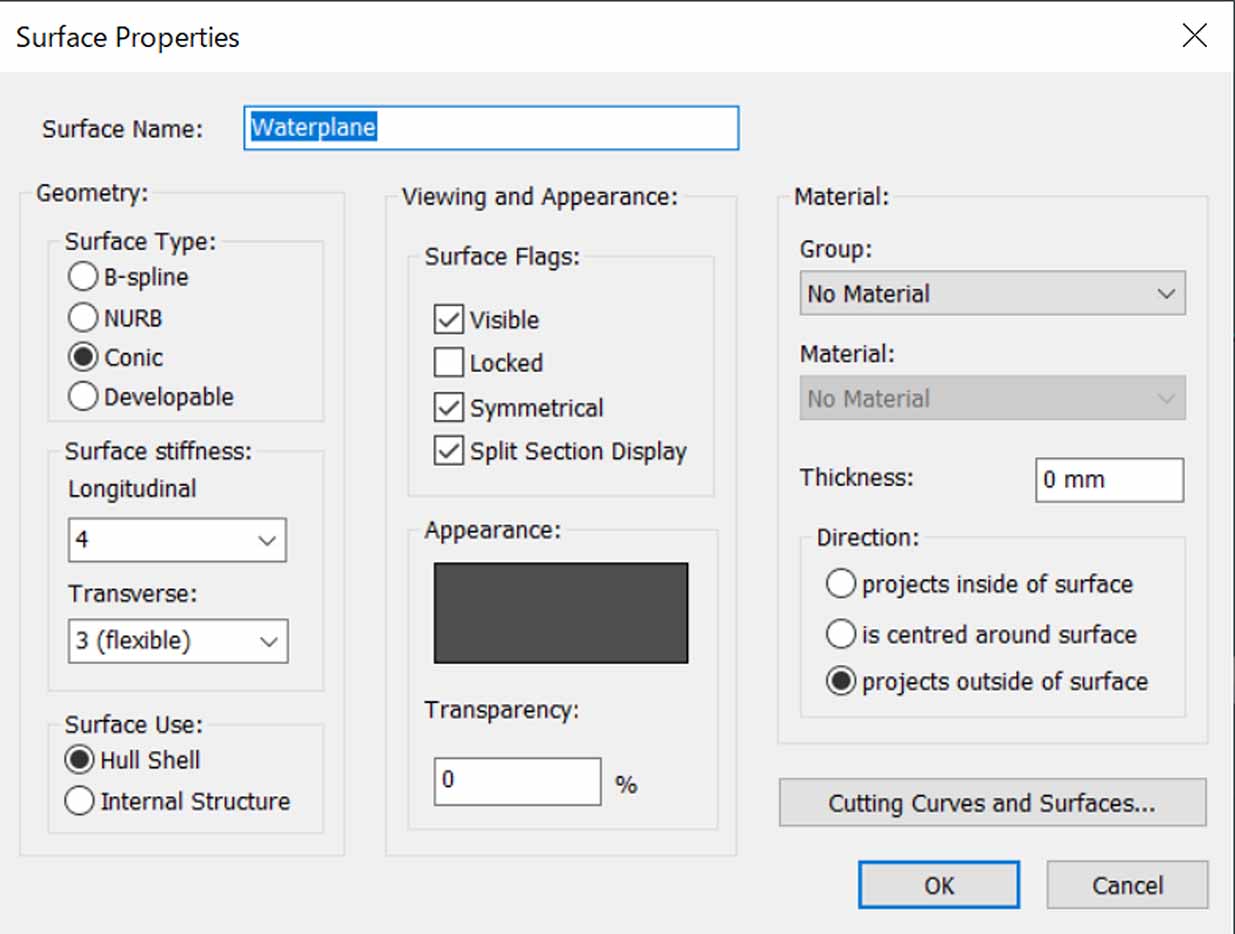Open the material Group dropdown
Image resolution: width=1235 pixels, height=934 pixels.
click(x=992, y=294)
